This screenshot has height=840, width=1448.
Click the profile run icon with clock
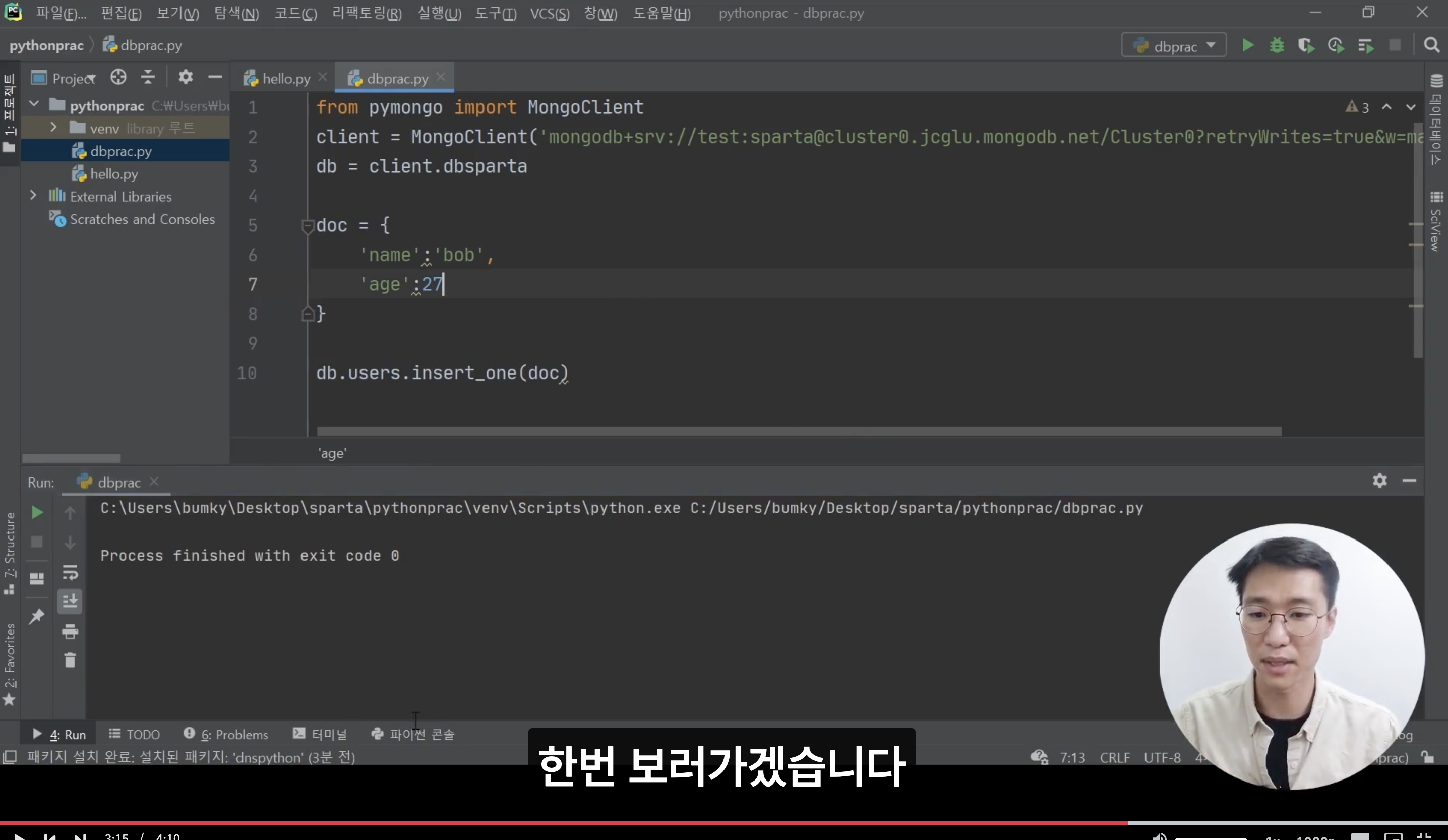click(1336, 45)
